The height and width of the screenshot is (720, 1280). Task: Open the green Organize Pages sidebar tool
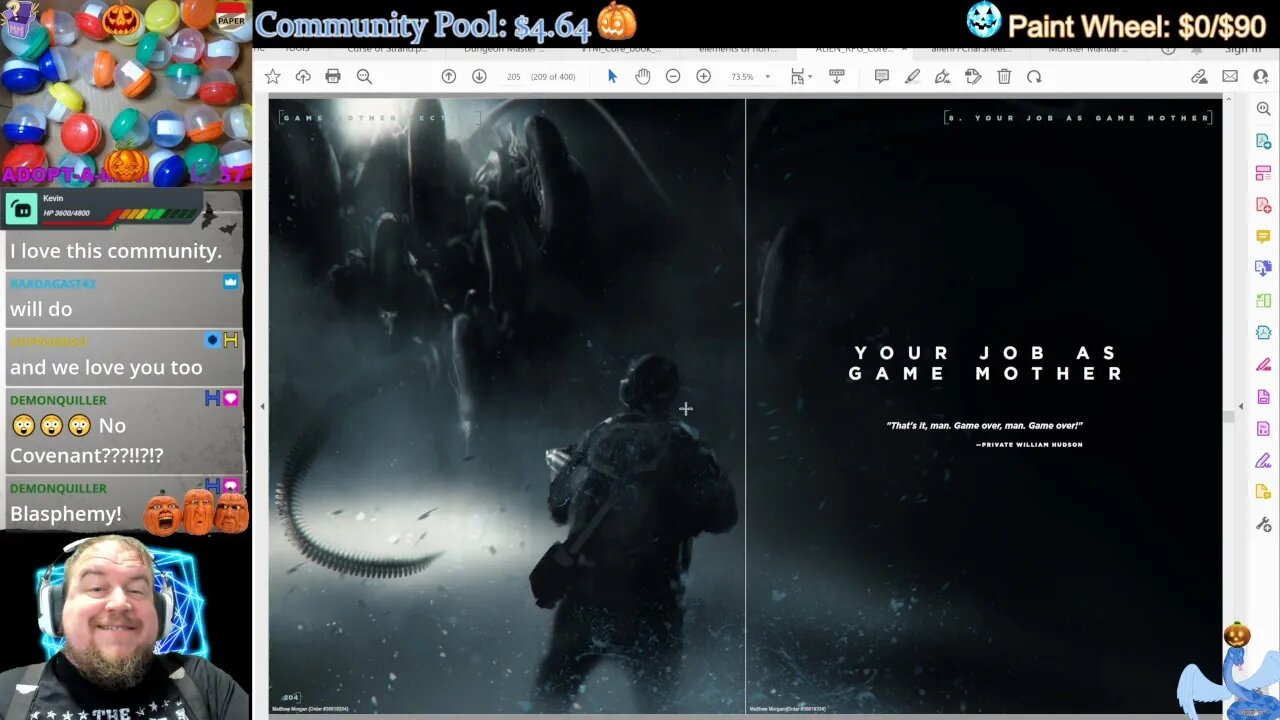[1264, 300]
